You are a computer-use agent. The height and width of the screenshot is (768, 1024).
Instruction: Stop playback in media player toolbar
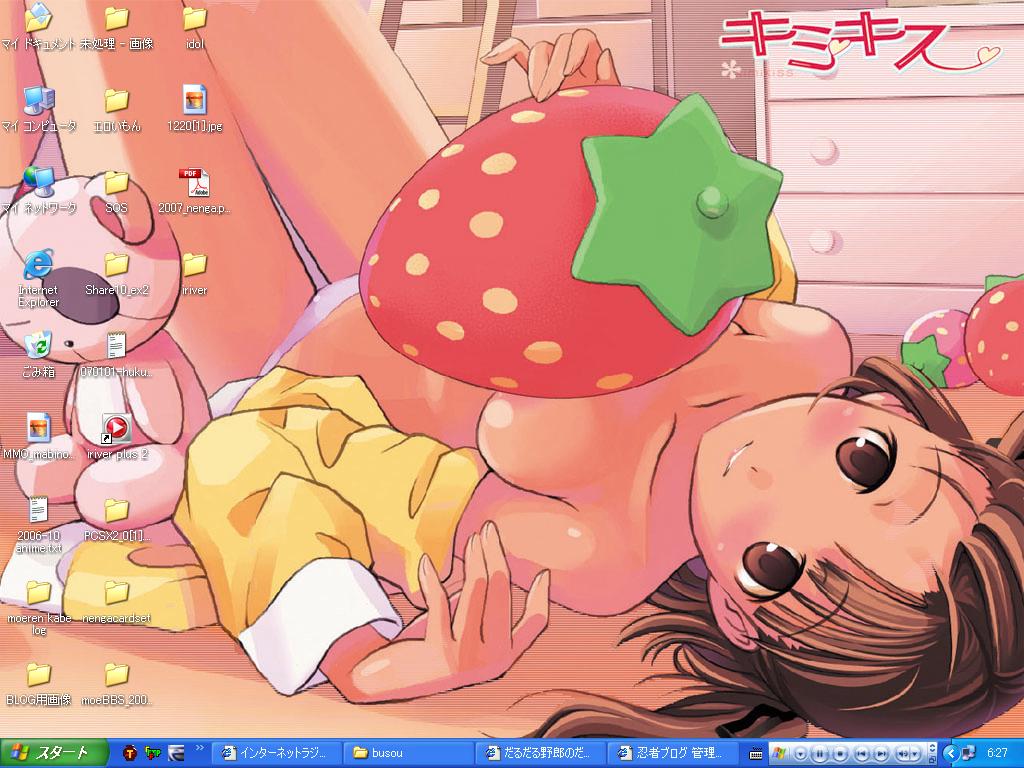840,754
